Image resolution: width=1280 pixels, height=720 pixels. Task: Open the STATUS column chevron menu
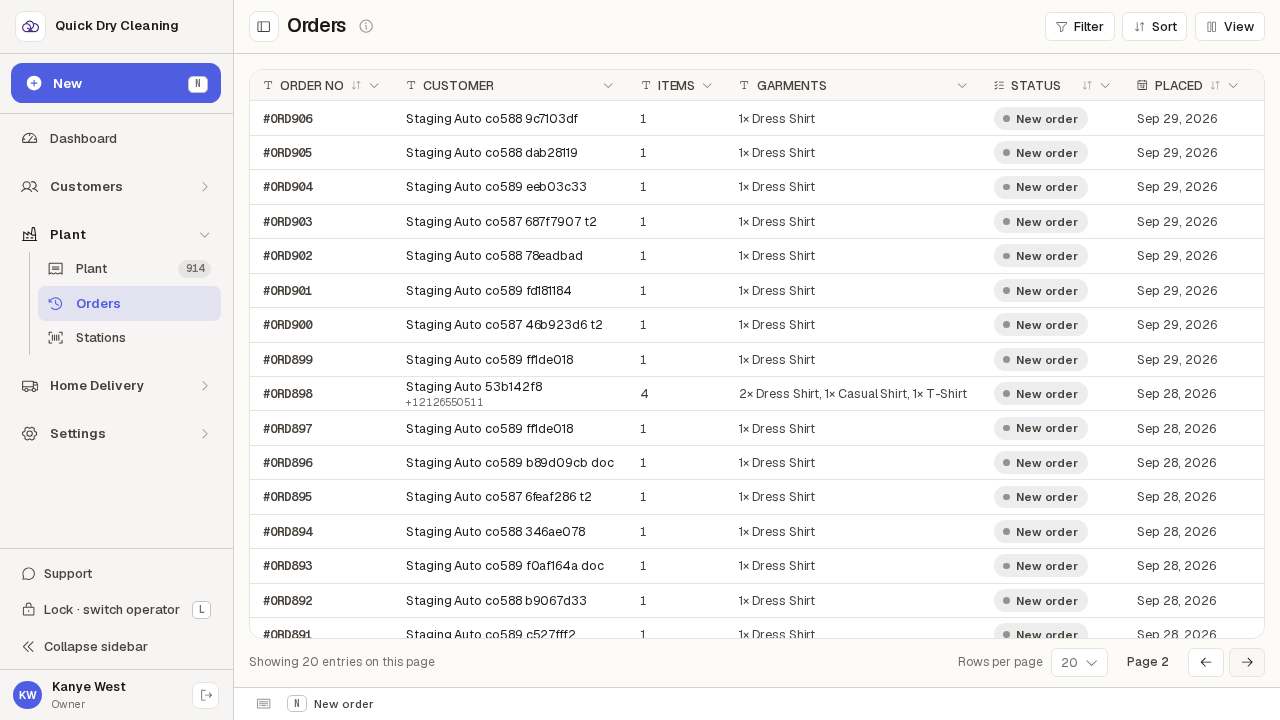1105,86
